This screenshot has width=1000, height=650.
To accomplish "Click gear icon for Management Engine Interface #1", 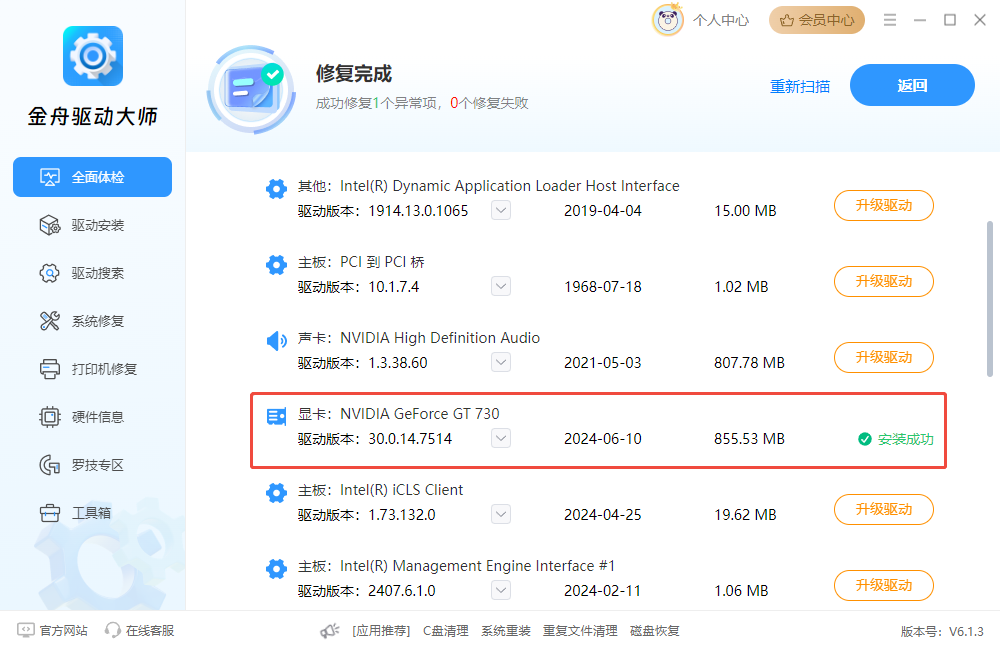I will coord(276,568).
